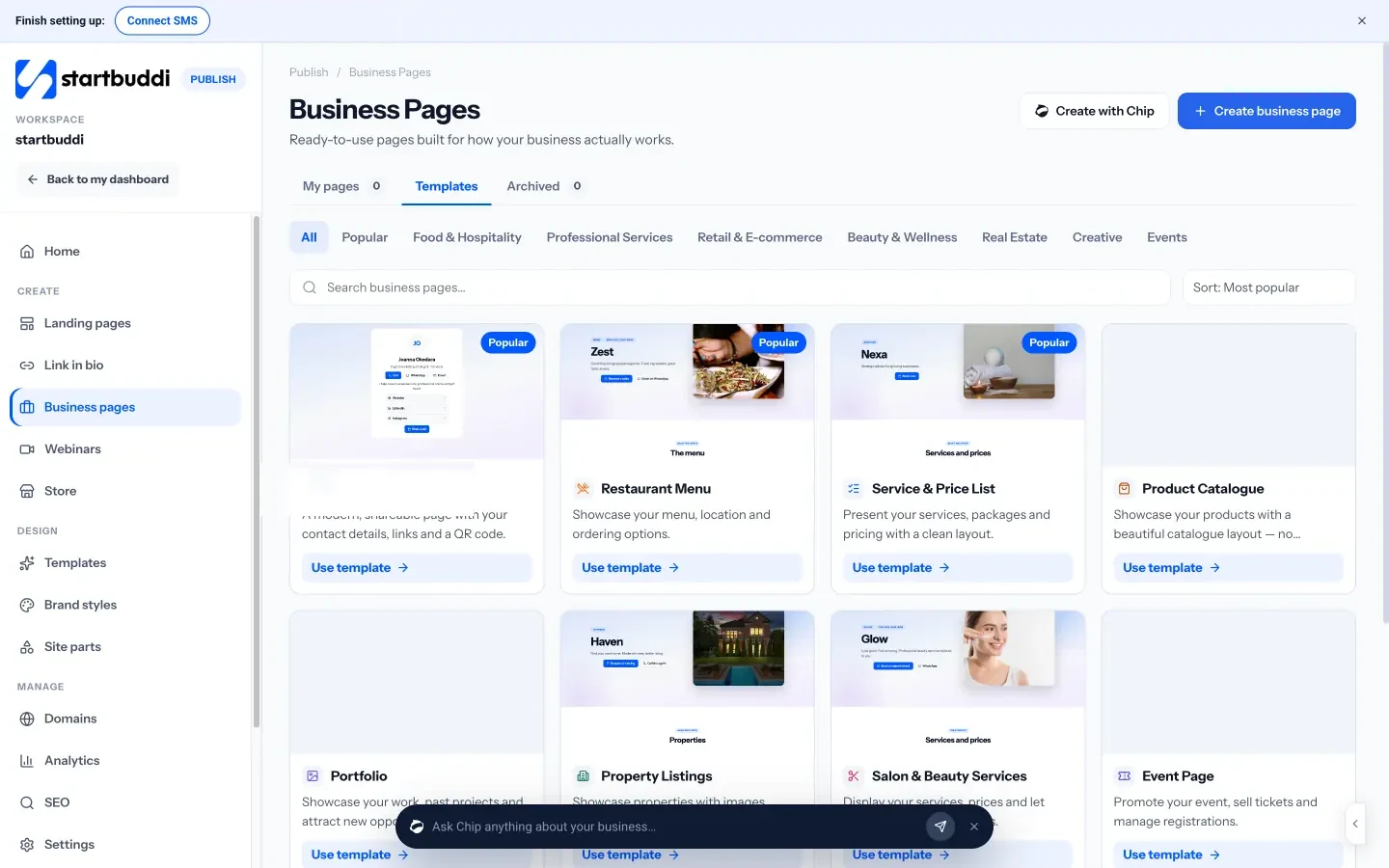Filter by Food & Hospitality
1389x868 pixels.
[467, 237]
